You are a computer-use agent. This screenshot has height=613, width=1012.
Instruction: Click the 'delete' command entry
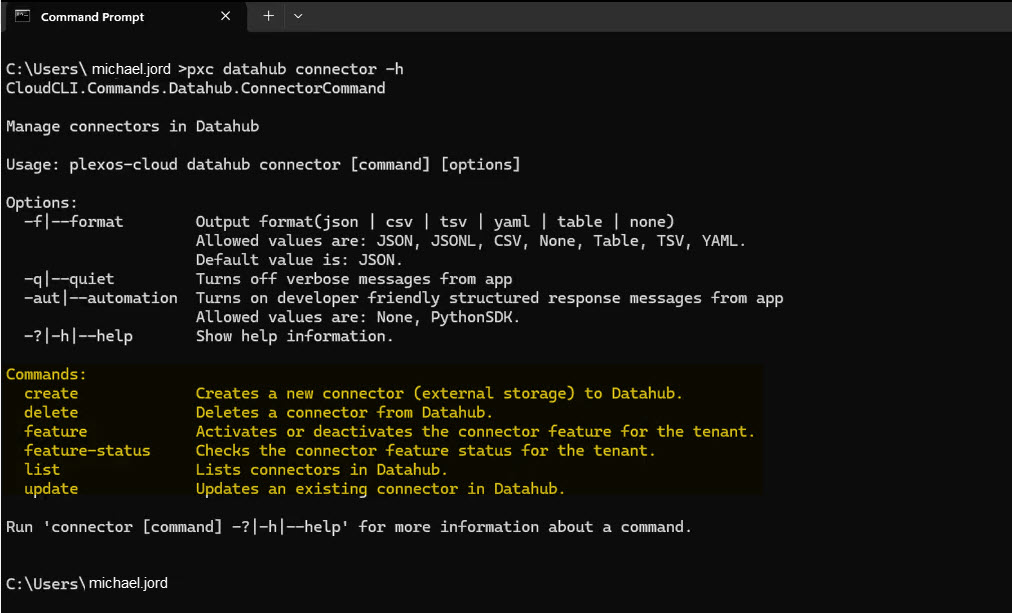tap(50, 412)
